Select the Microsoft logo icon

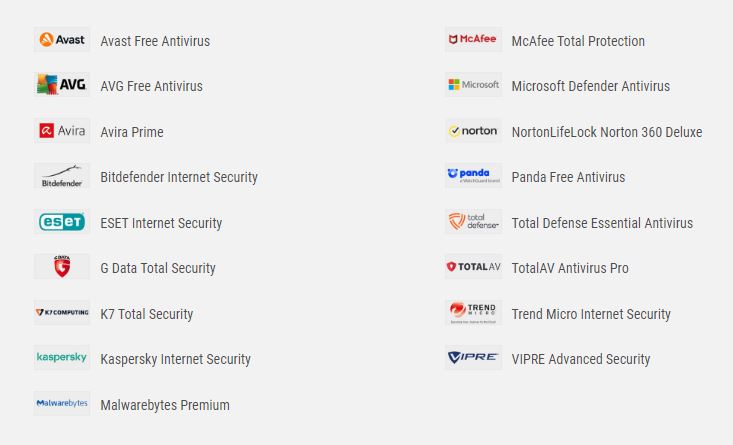pyautogui.click(x=473, y=85)
